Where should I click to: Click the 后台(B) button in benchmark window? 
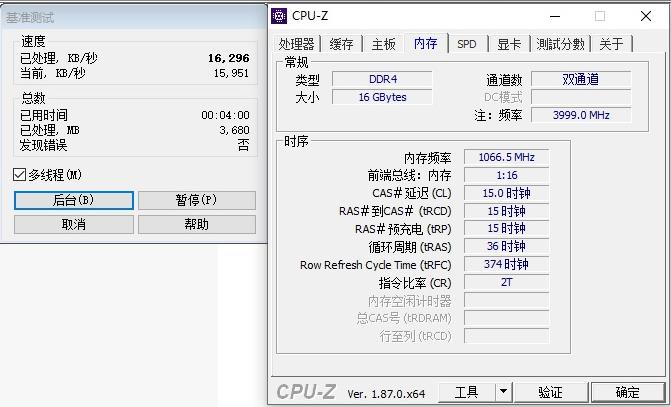74,200
